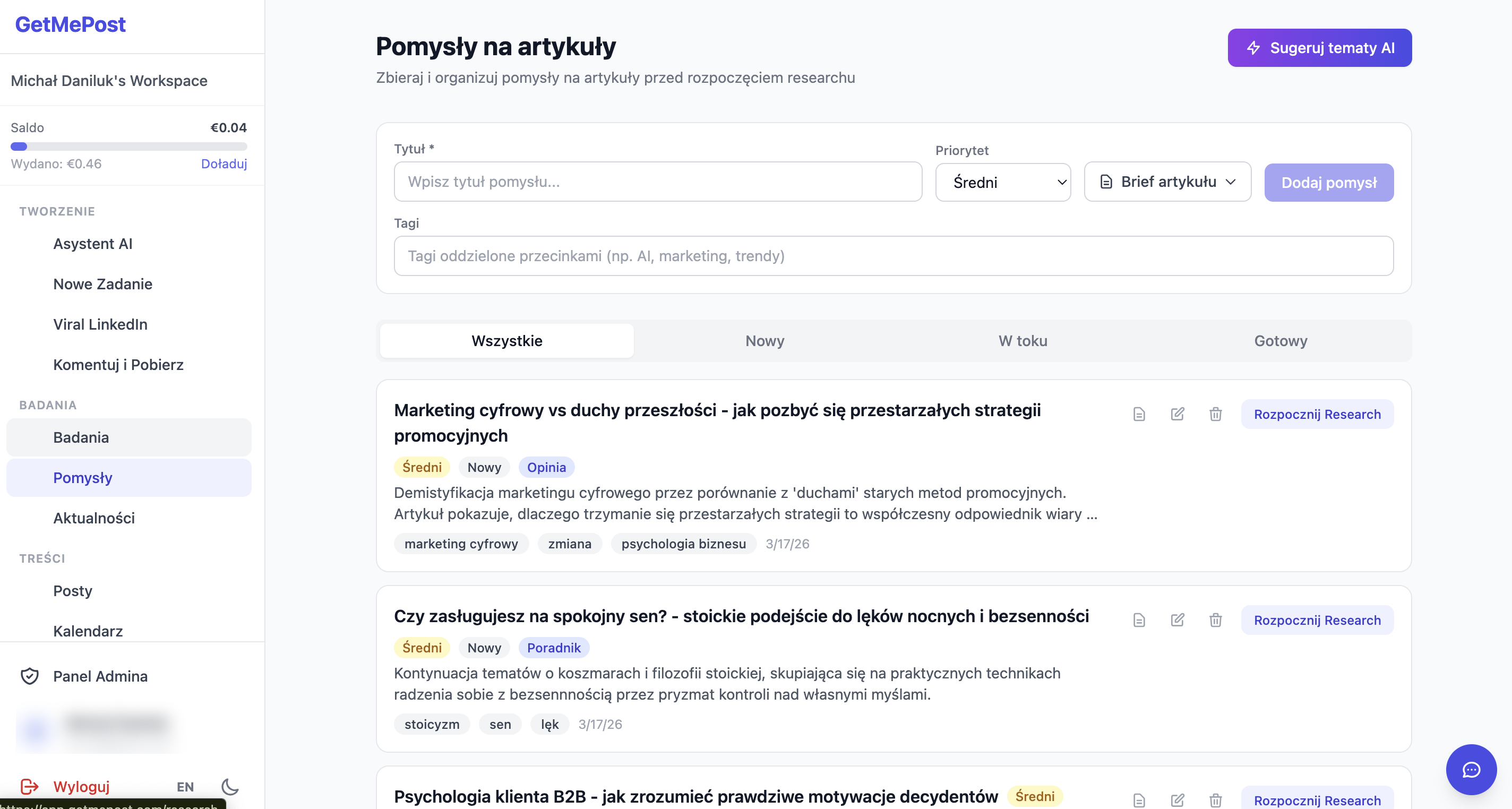Screen dimensions: 1512x809
Task: Open the stoicyzm tag on the sleep idea
Action: (x=432, y=724)
